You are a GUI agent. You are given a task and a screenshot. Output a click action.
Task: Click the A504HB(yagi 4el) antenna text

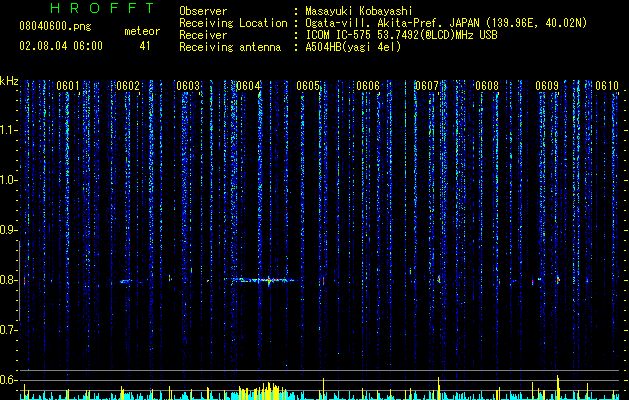353,47
